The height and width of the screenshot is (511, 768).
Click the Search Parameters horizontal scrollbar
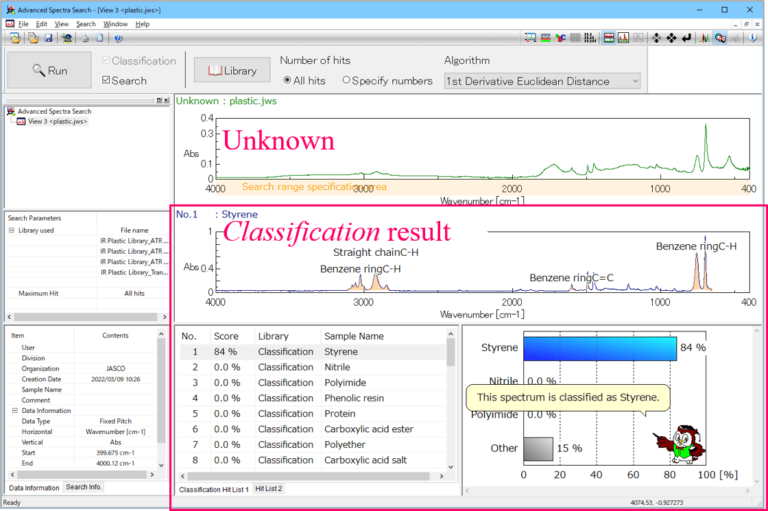(87, 317)
